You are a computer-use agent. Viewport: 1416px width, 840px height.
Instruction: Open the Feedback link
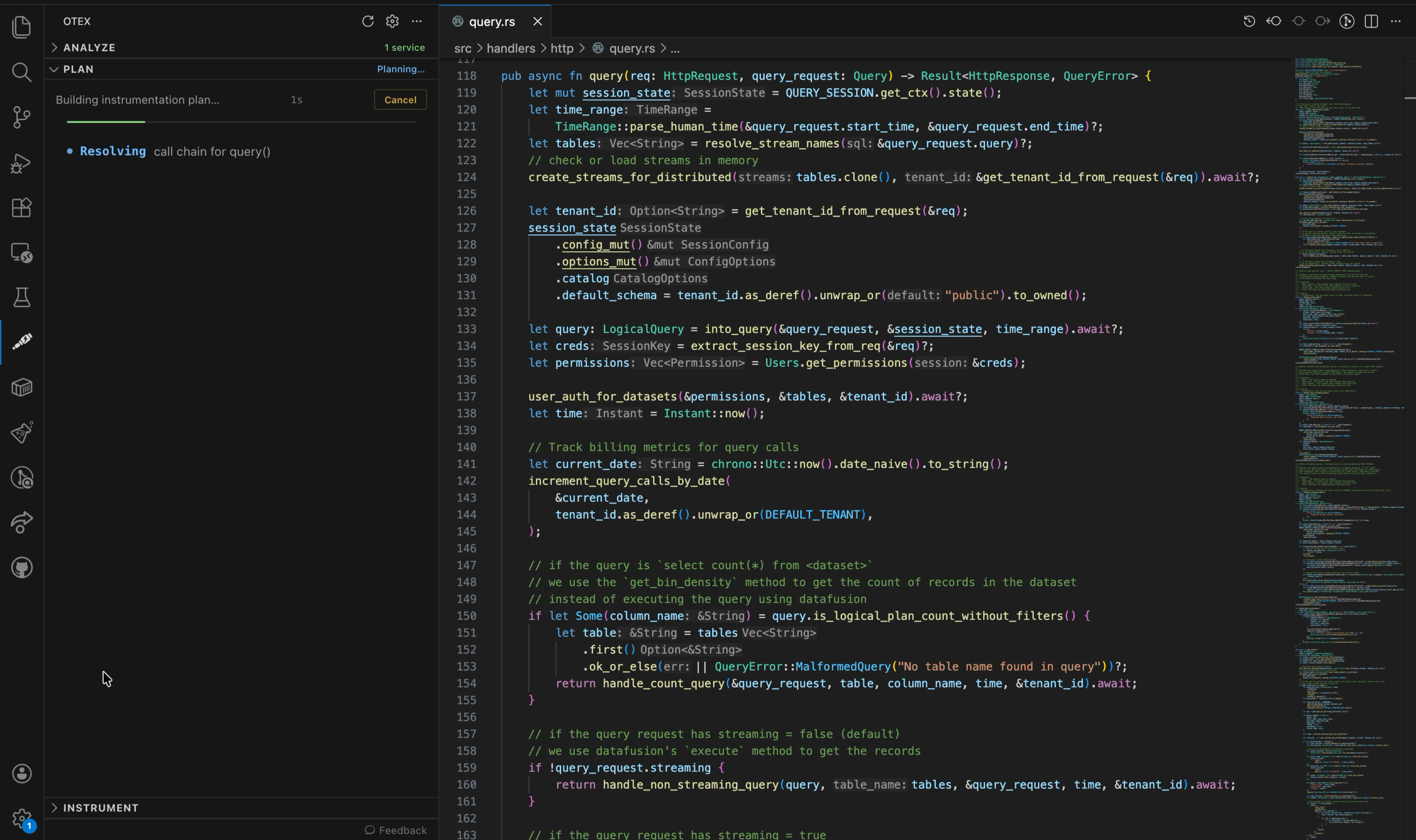tap(396, 830)
